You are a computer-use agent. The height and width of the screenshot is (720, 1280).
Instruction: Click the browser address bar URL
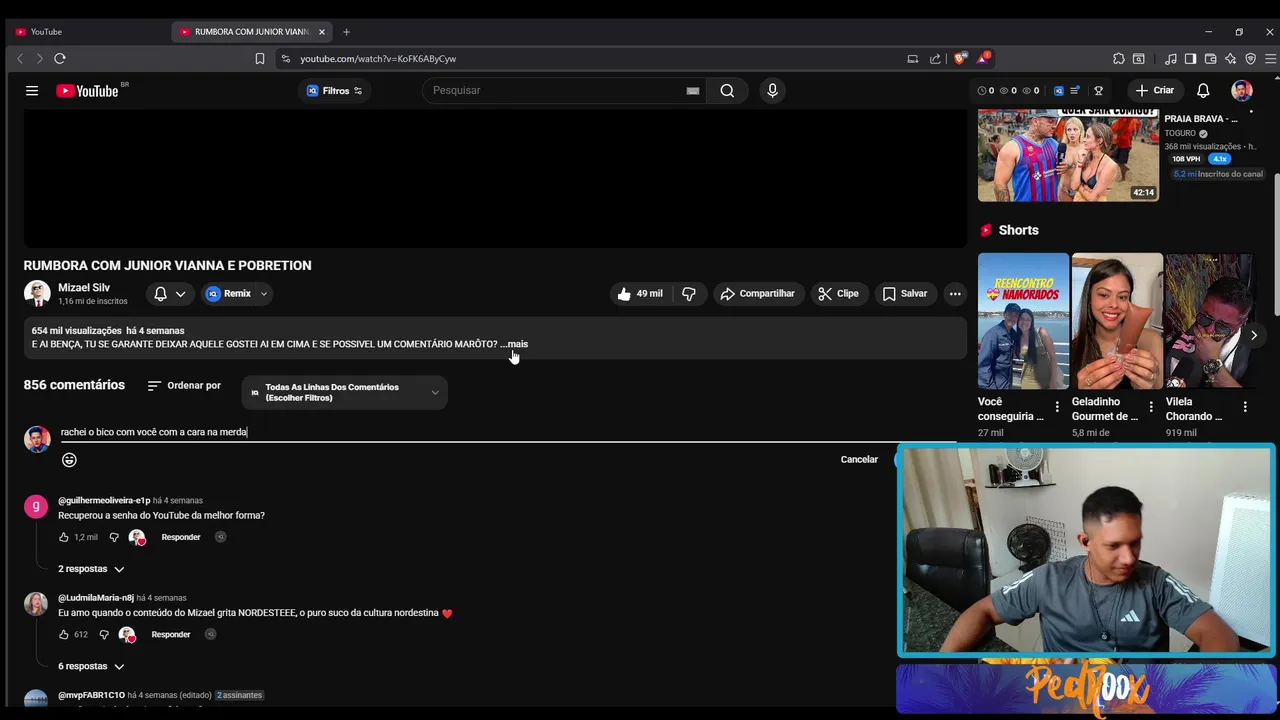378,59
